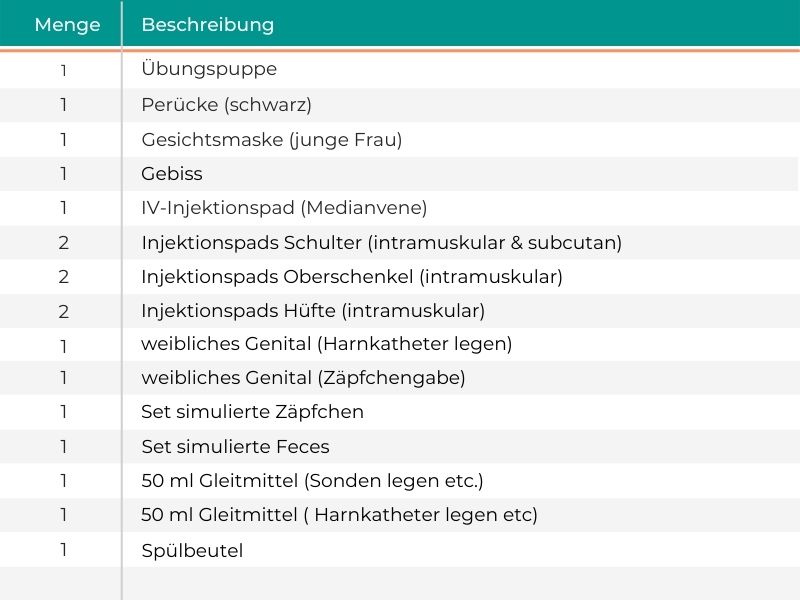Screen dimensions: 800x600
Task: Click the Beschreibung column header
Action: click(x=208, y=24)
